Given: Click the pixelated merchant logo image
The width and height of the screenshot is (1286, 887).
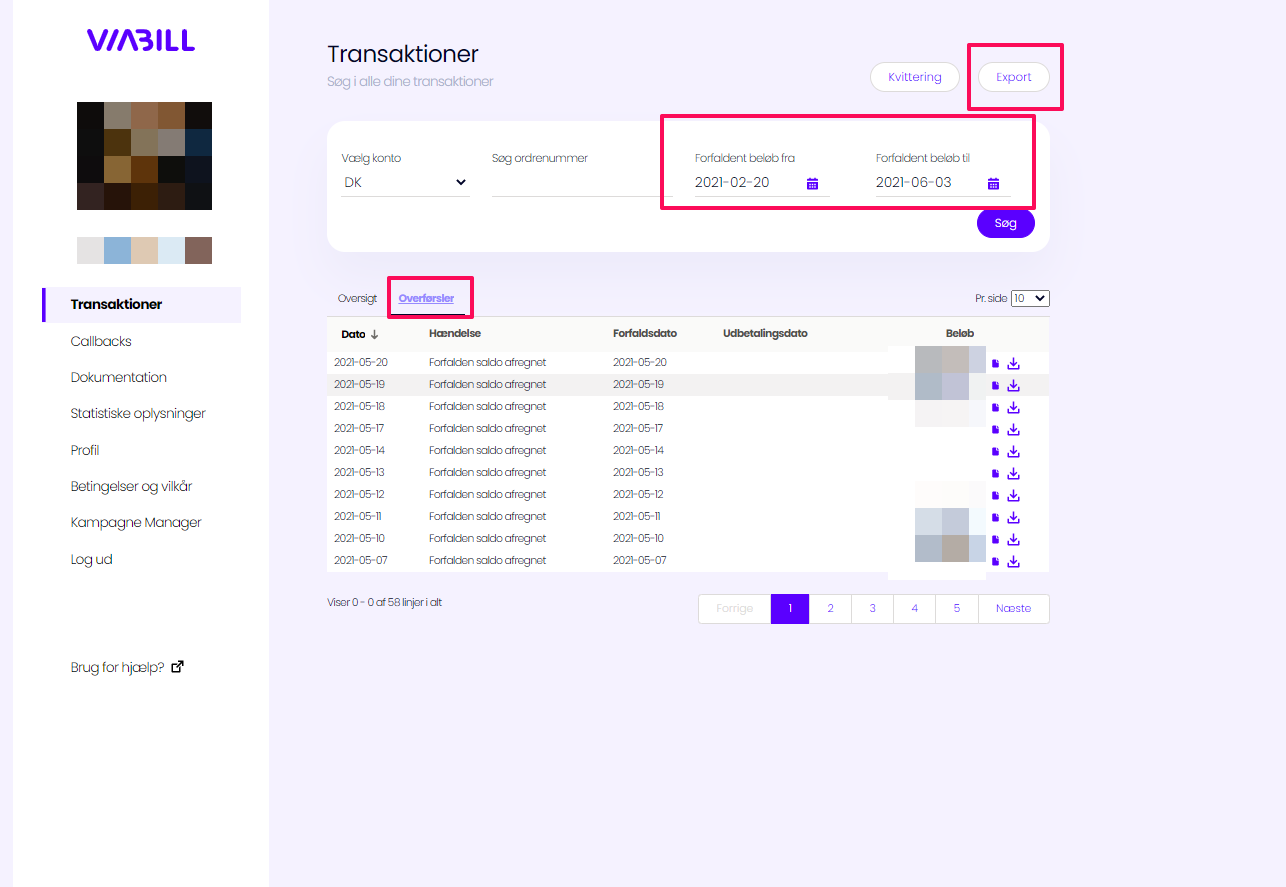Looking at the screenshot, I should pos(144,156).
